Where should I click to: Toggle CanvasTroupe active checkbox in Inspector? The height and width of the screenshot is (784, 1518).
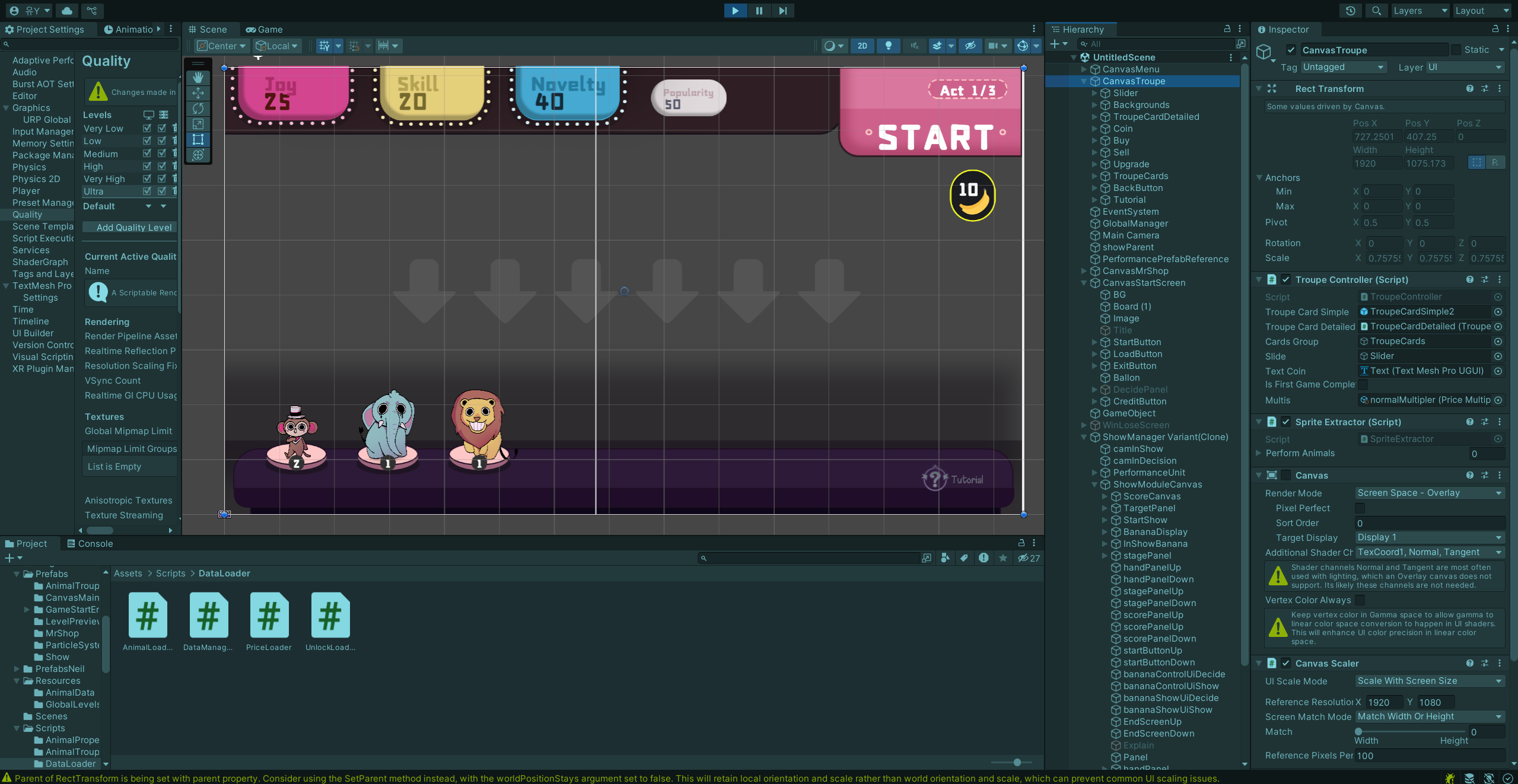point(1291,50)
